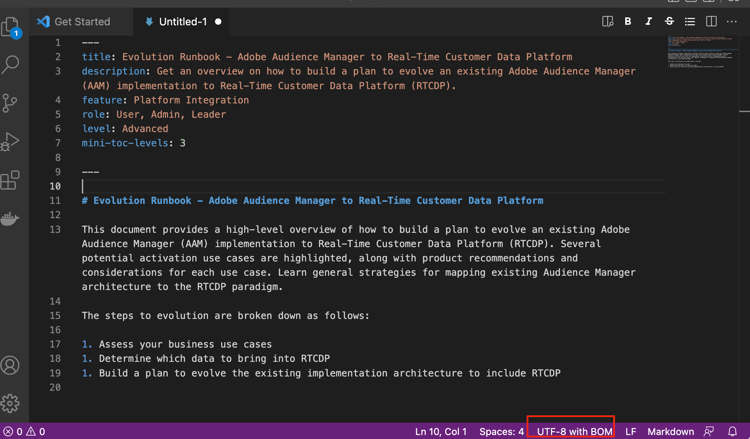Screen dimensions: 750x439
Task: Place cursor on empty line 10
Action: pos(373,186)
